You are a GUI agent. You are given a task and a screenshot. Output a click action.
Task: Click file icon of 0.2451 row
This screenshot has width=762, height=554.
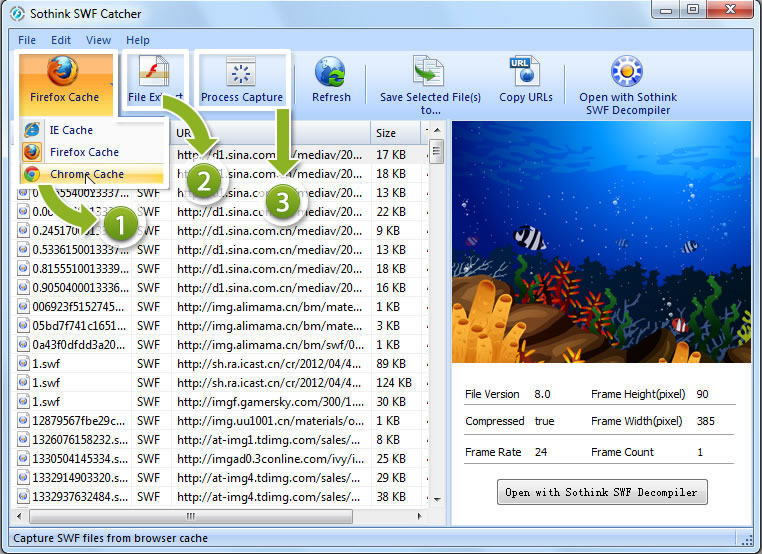23,230
